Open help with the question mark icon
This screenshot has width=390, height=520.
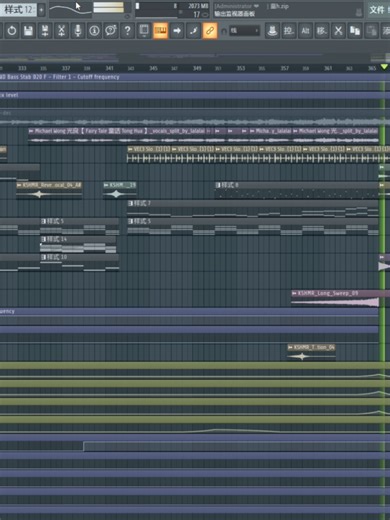[127, 31]
